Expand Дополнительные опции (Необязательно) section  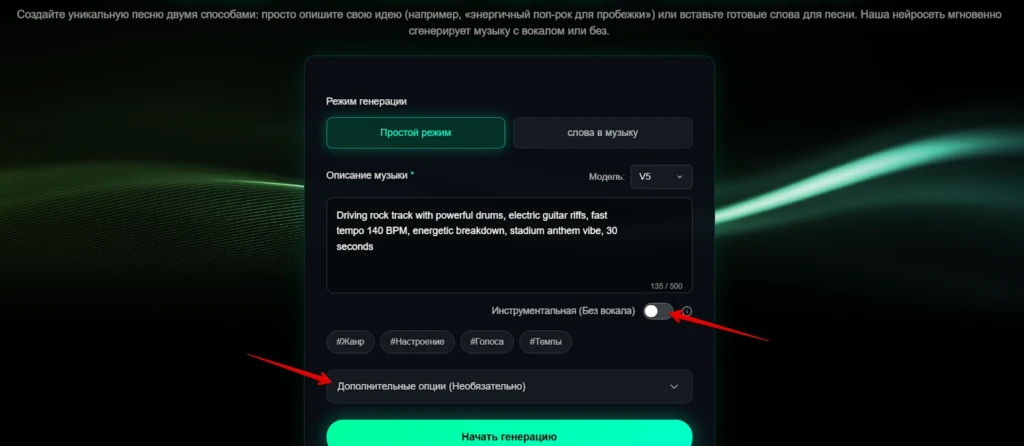coord(509,387)
